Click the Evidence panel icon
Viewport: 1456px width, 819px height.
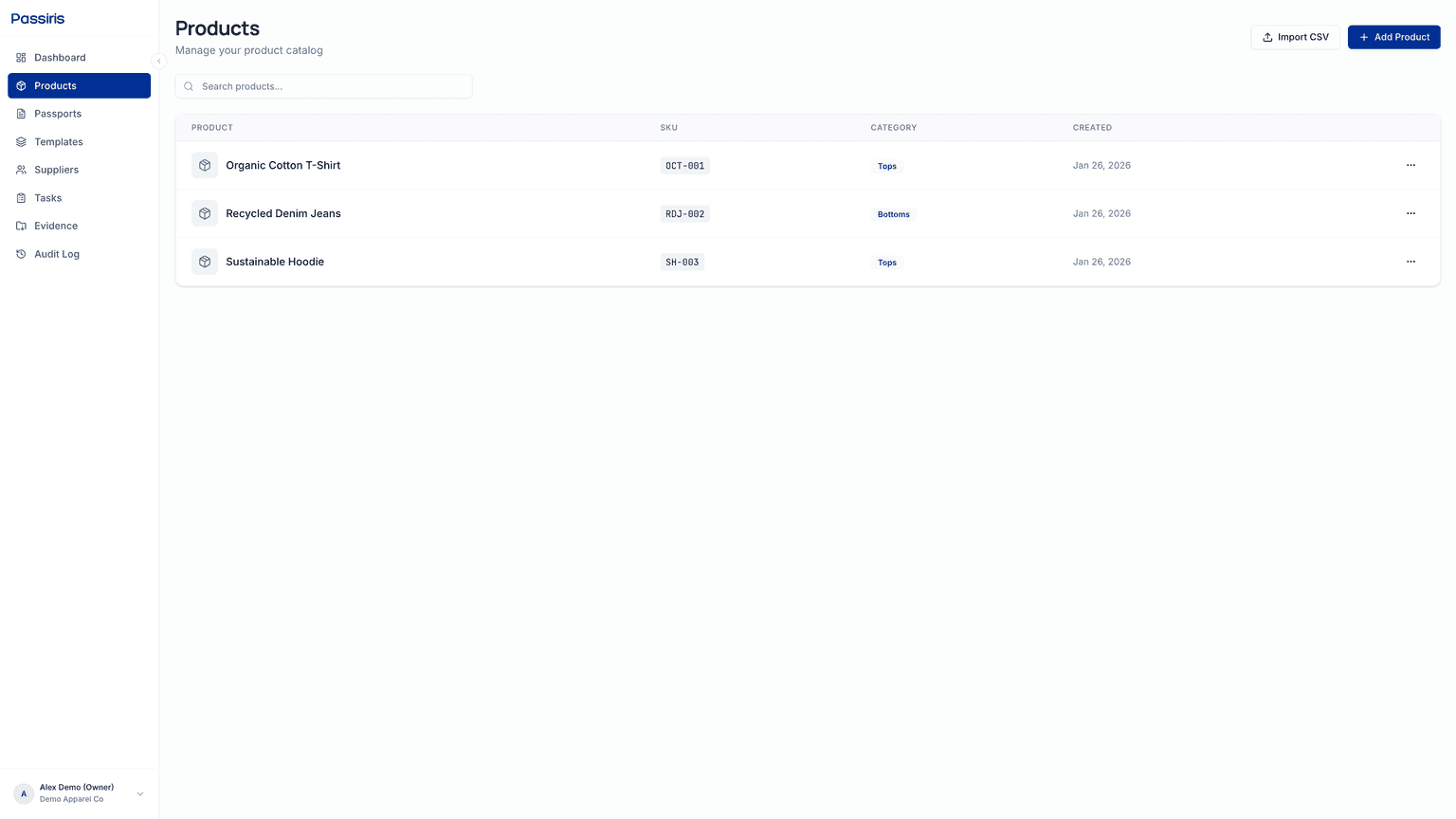point(21,226)
